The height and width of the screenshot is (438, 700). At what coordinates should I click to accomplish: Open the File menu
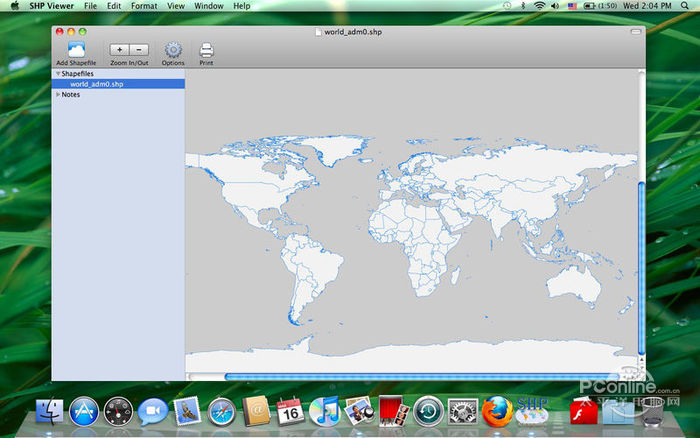(91, 6)
